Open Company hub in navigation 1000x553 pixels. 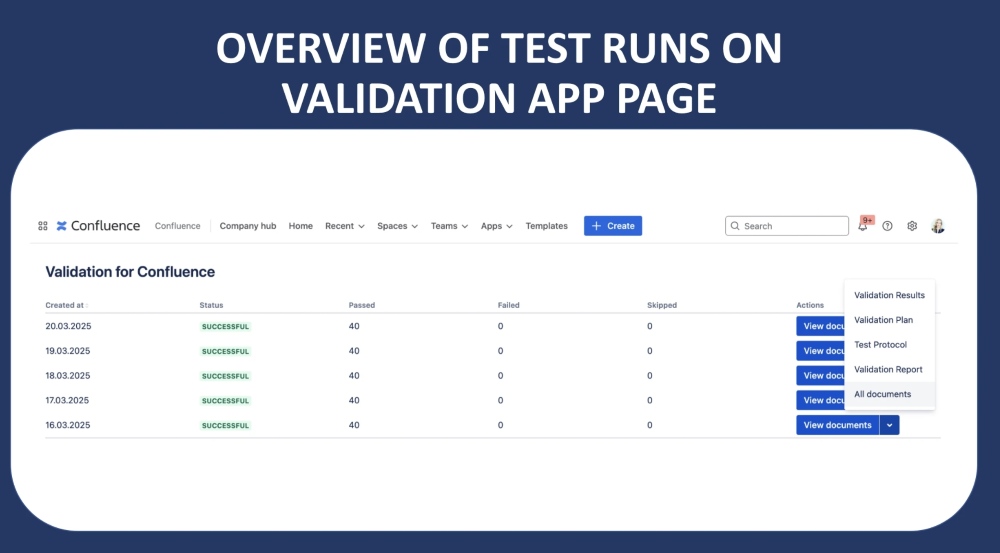click(247, 226)
